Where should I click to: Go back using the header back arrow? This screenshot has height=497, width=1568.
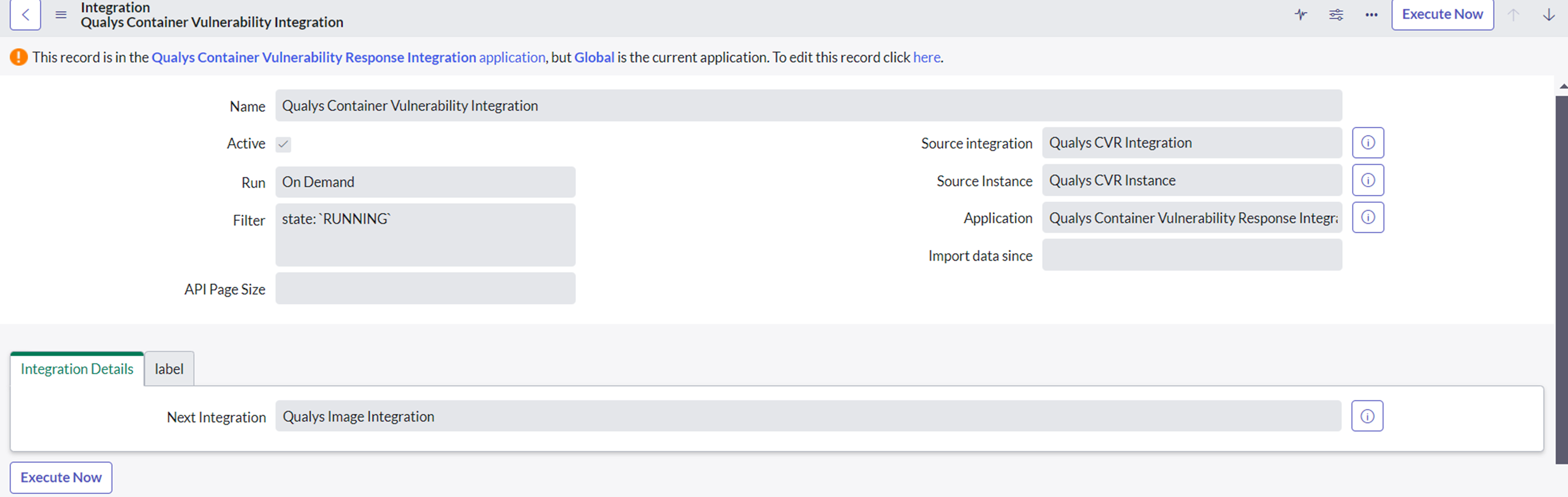click(x=26, y=15)
